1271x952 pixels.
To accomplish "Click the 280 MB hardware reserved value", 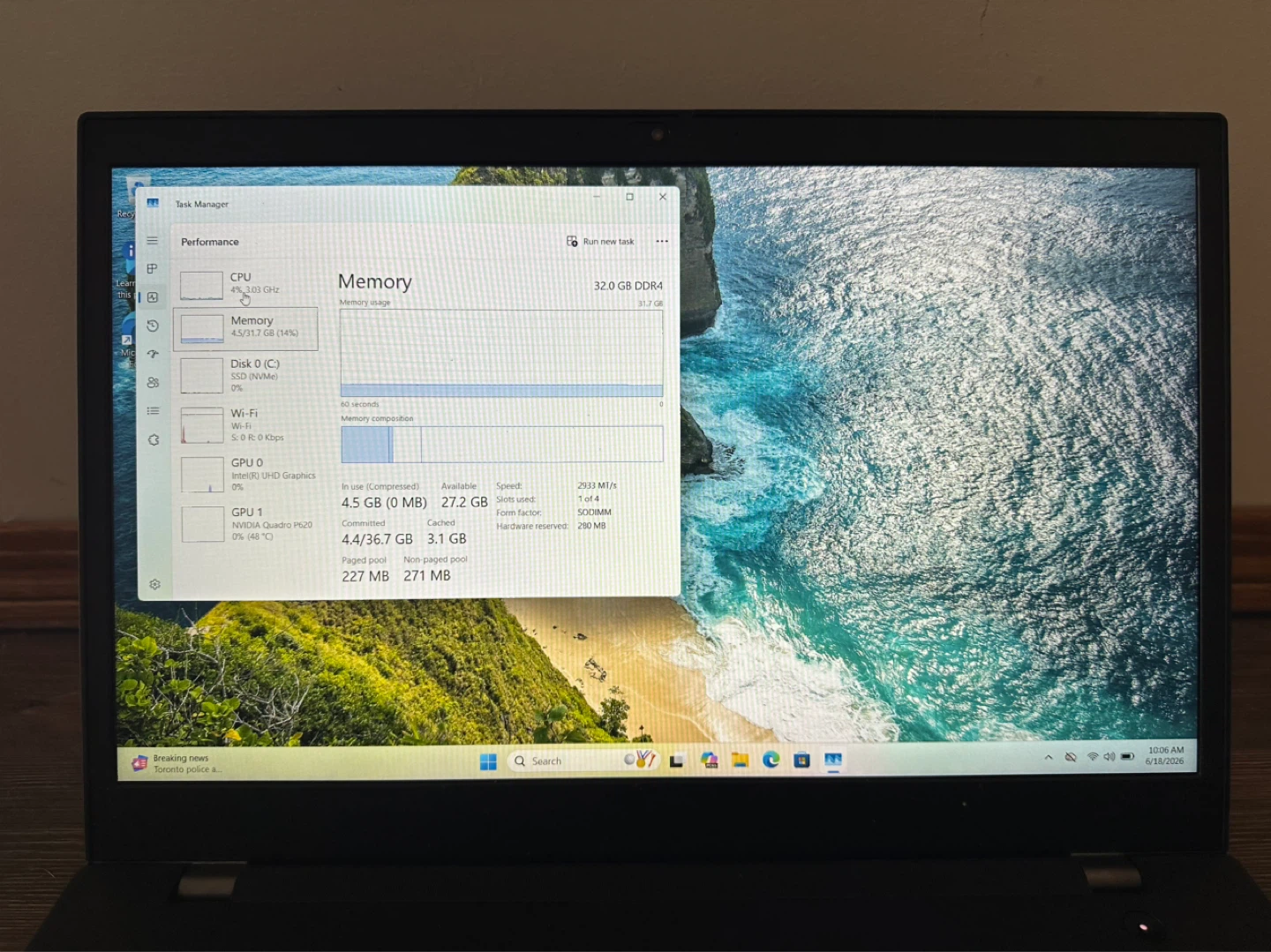I will tap(591, 526).
